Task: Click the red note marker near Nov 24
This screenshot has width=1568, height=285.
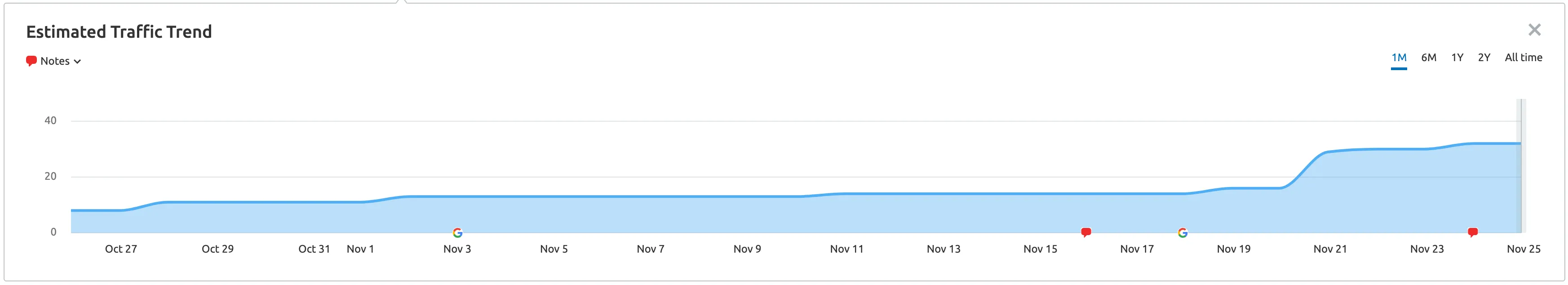Action: [1472, 232]
